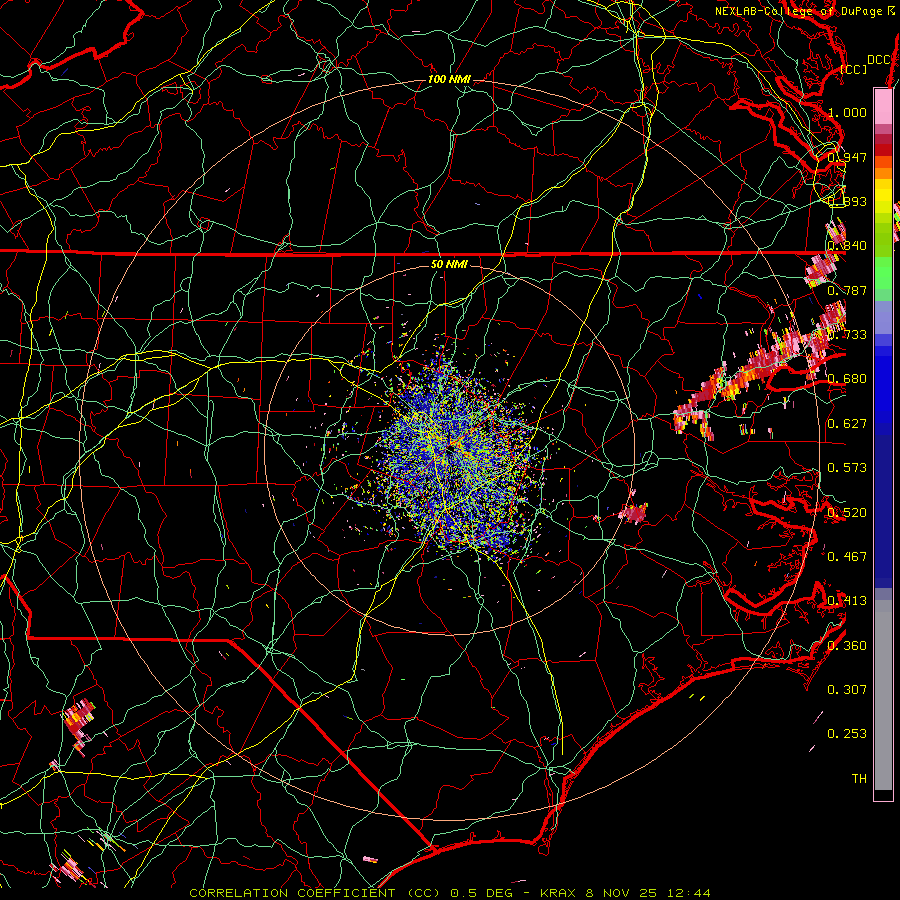Click the 0.627 scale value
Viewport: 900px width, 900px height.
click(x=847, y=424)
